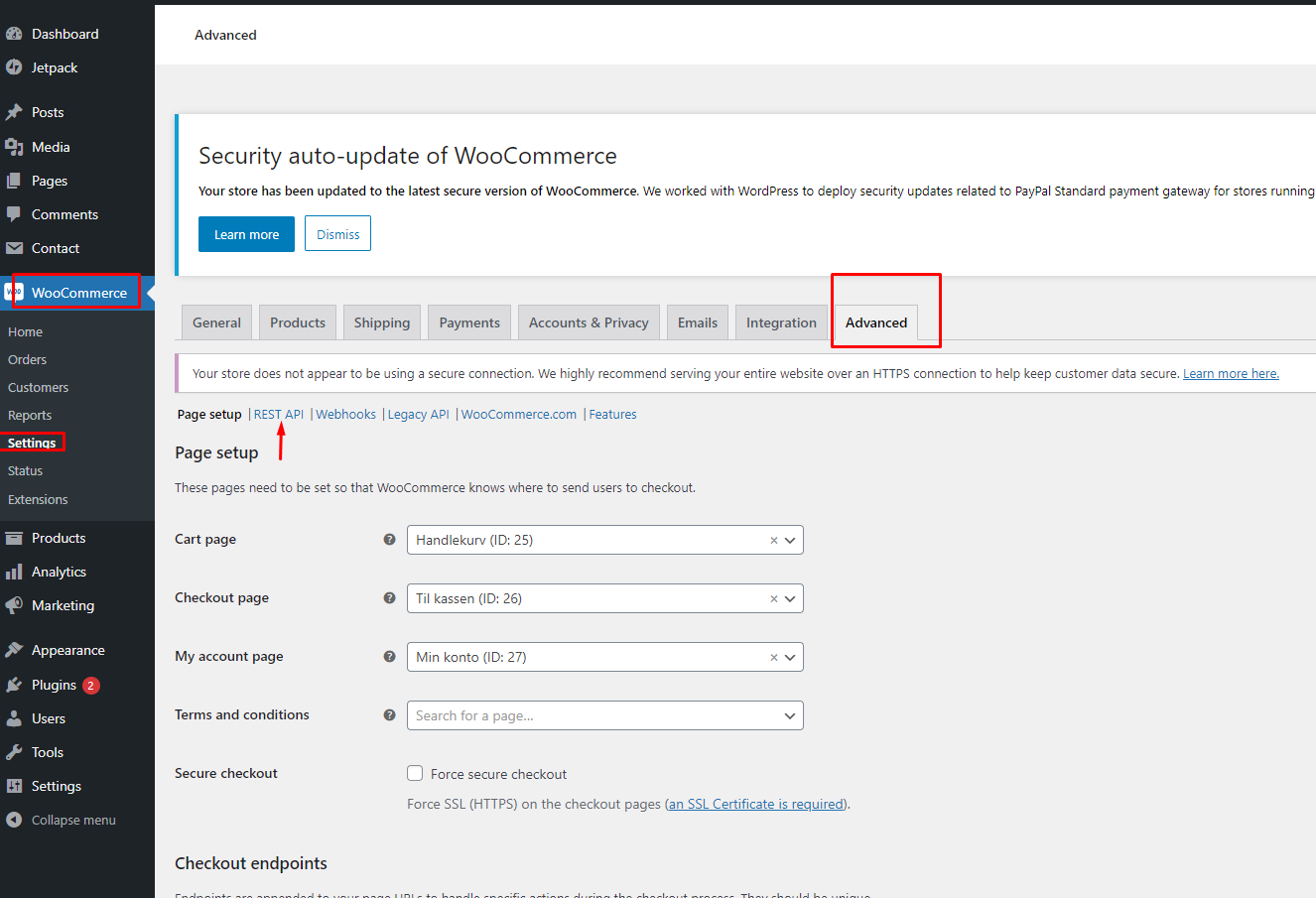This screenshot has height=898, width=1316.
Task: Open WooCommerce Status submenu item
Action: 25,471
